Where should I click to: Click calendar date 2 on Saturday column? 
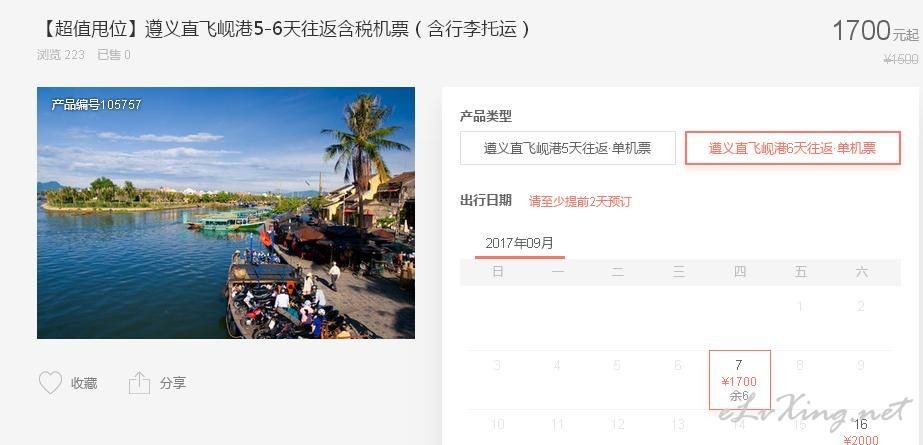pyautogui.click(x=861, y=306)
